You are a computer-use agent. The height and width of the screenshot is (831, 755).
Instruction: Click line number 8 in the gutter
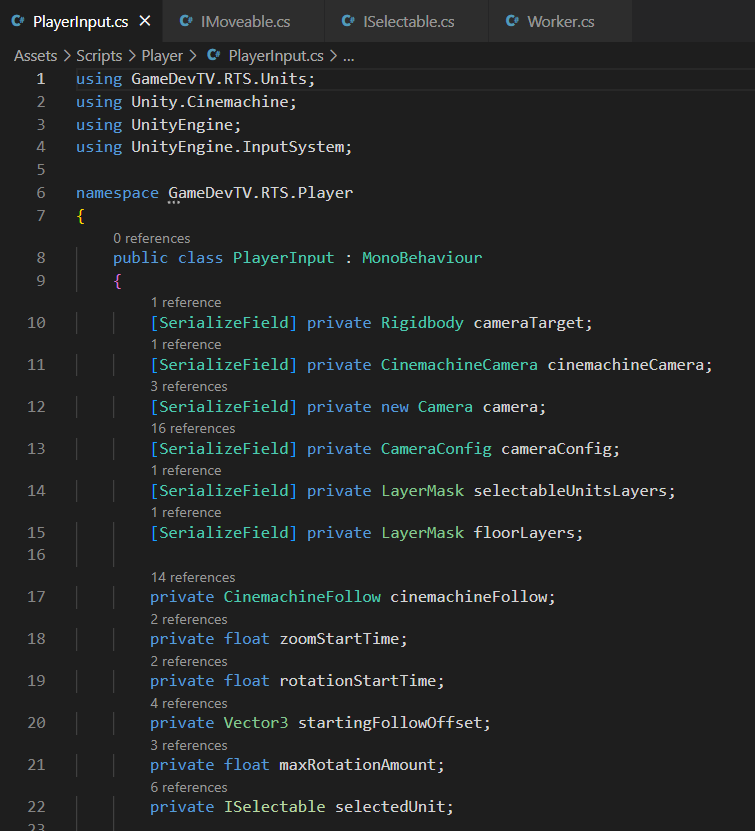[x=41, y=258]
